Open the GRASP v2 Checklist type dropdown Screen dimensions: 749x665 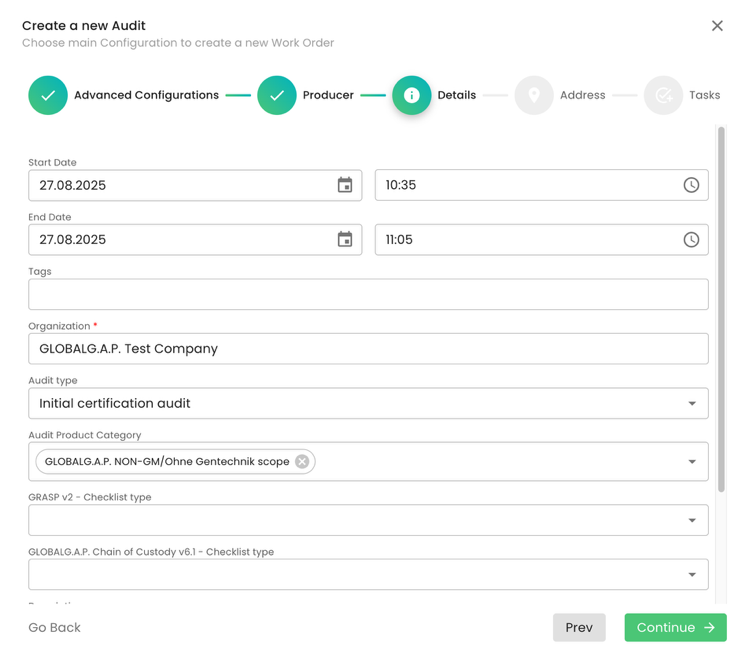tap(692, 520)
